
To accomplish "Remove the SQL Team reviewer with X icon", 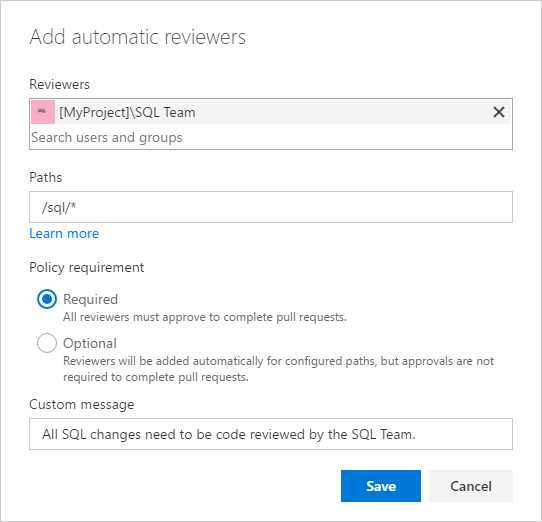I will coord(499,112).
